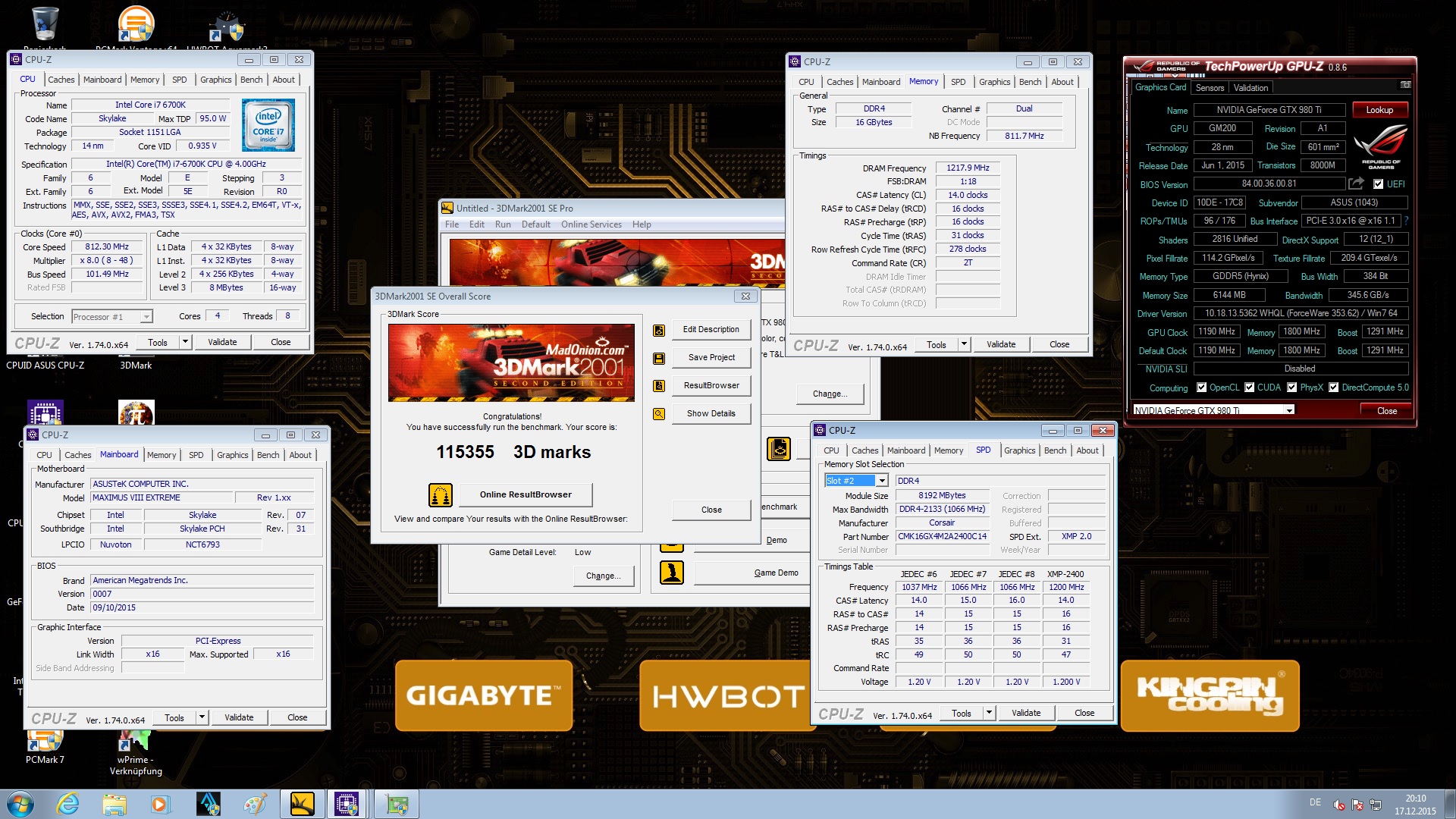Open the Recycle Bin desktop icon
The width and height of the screenshot is (1456, 819).
coord(45,25)
